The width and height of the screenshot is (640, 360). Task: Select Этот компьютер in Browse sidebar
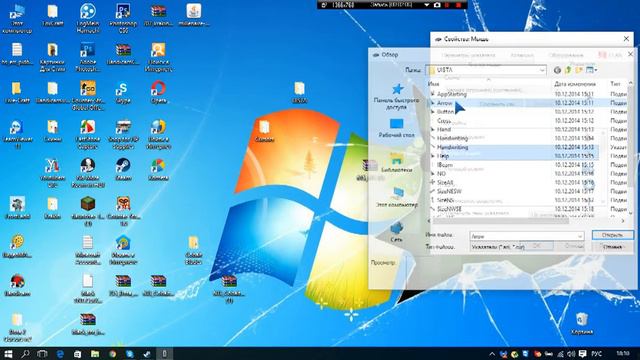click(396, 198)
